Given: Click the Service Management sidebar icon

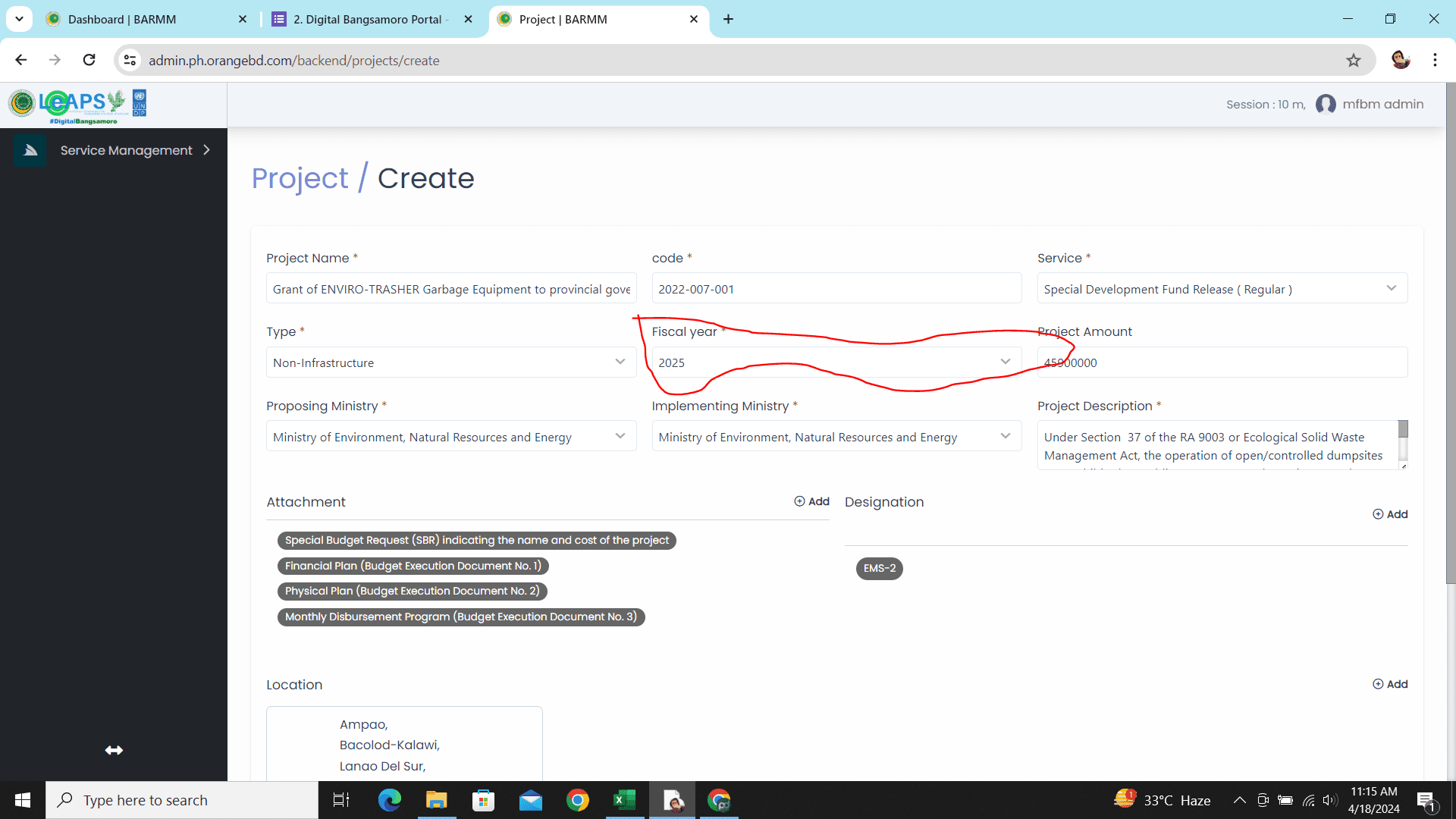Looking at the screenshot, I should pos(30,150).
